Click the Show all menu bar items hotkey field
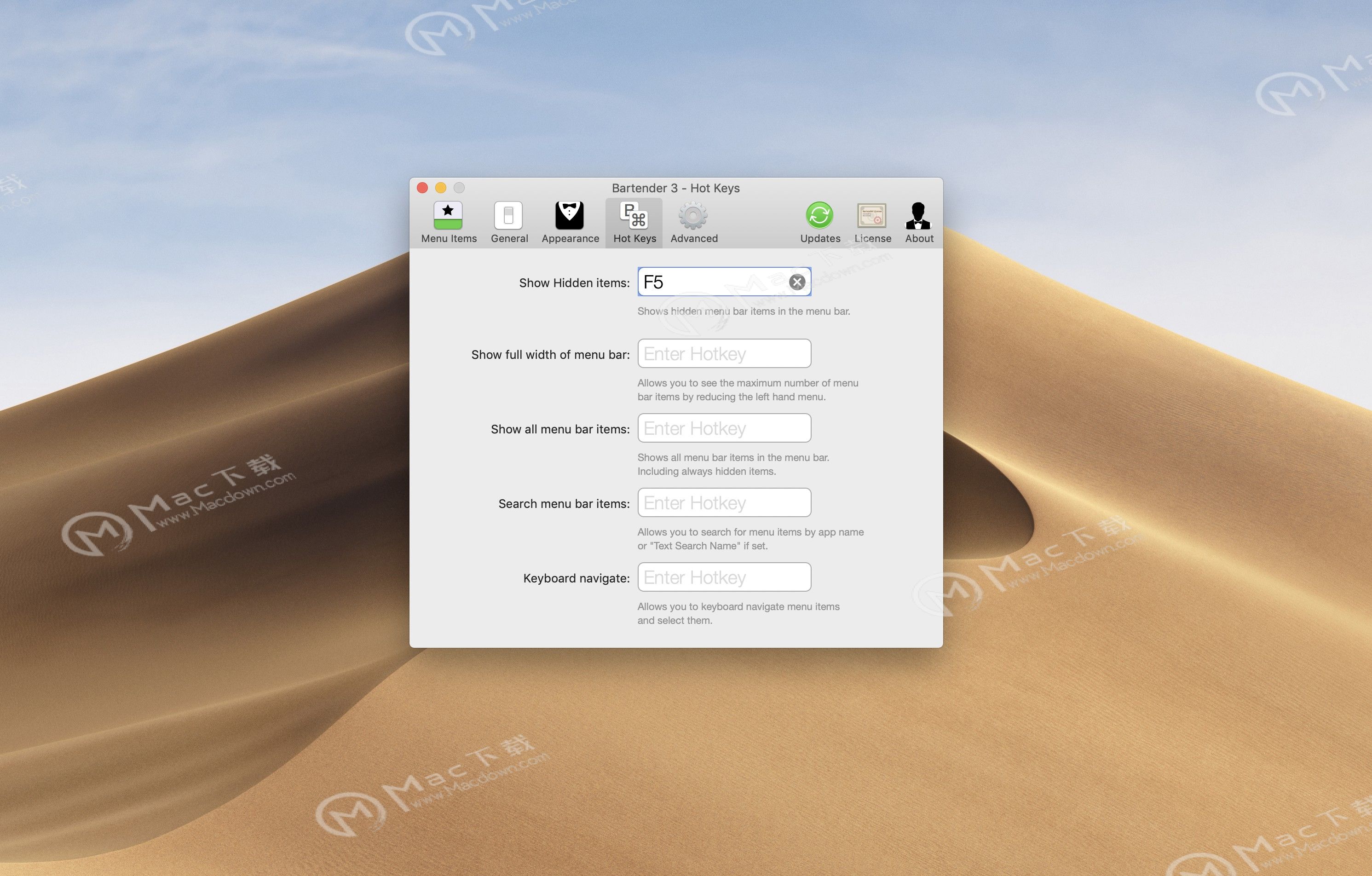 pyautogui.click(x=724, y=428)
